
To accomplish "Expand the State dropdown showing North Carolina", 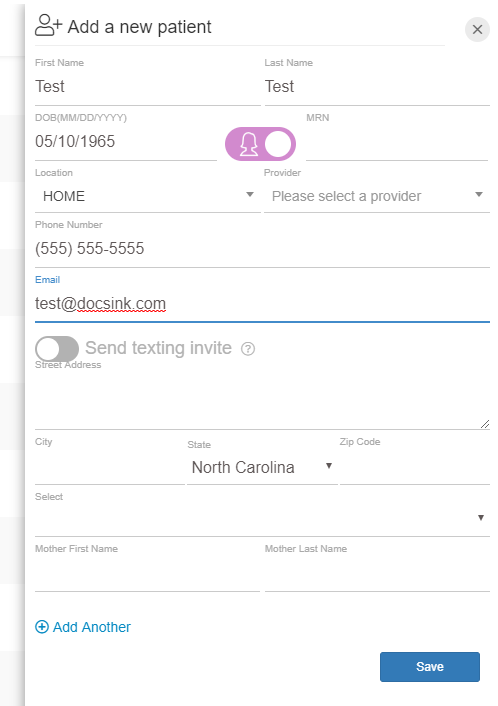I will coord(262,467).
